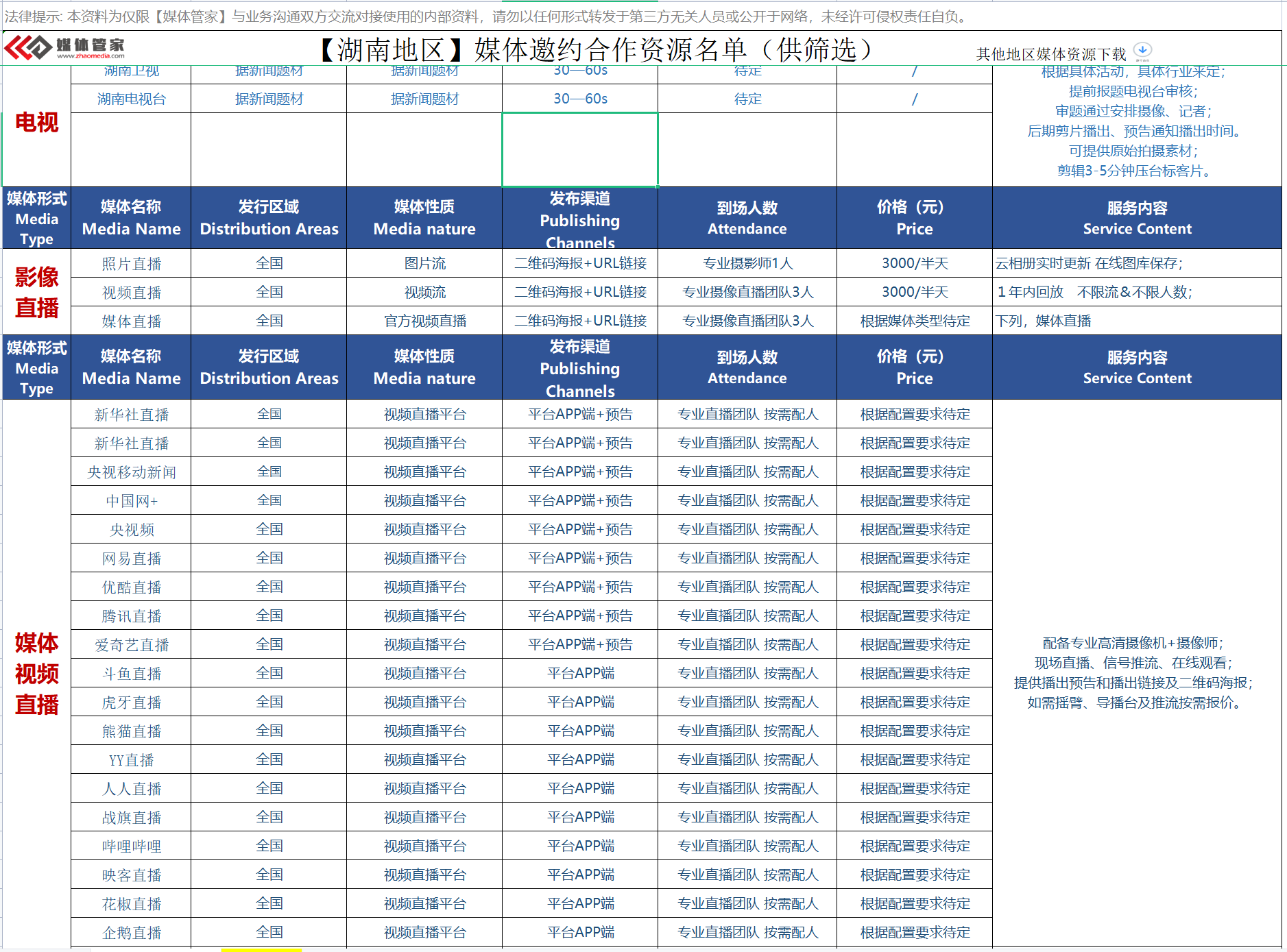Click 根据配置要求待定 in the 花椒直播 row

[915, 904]
